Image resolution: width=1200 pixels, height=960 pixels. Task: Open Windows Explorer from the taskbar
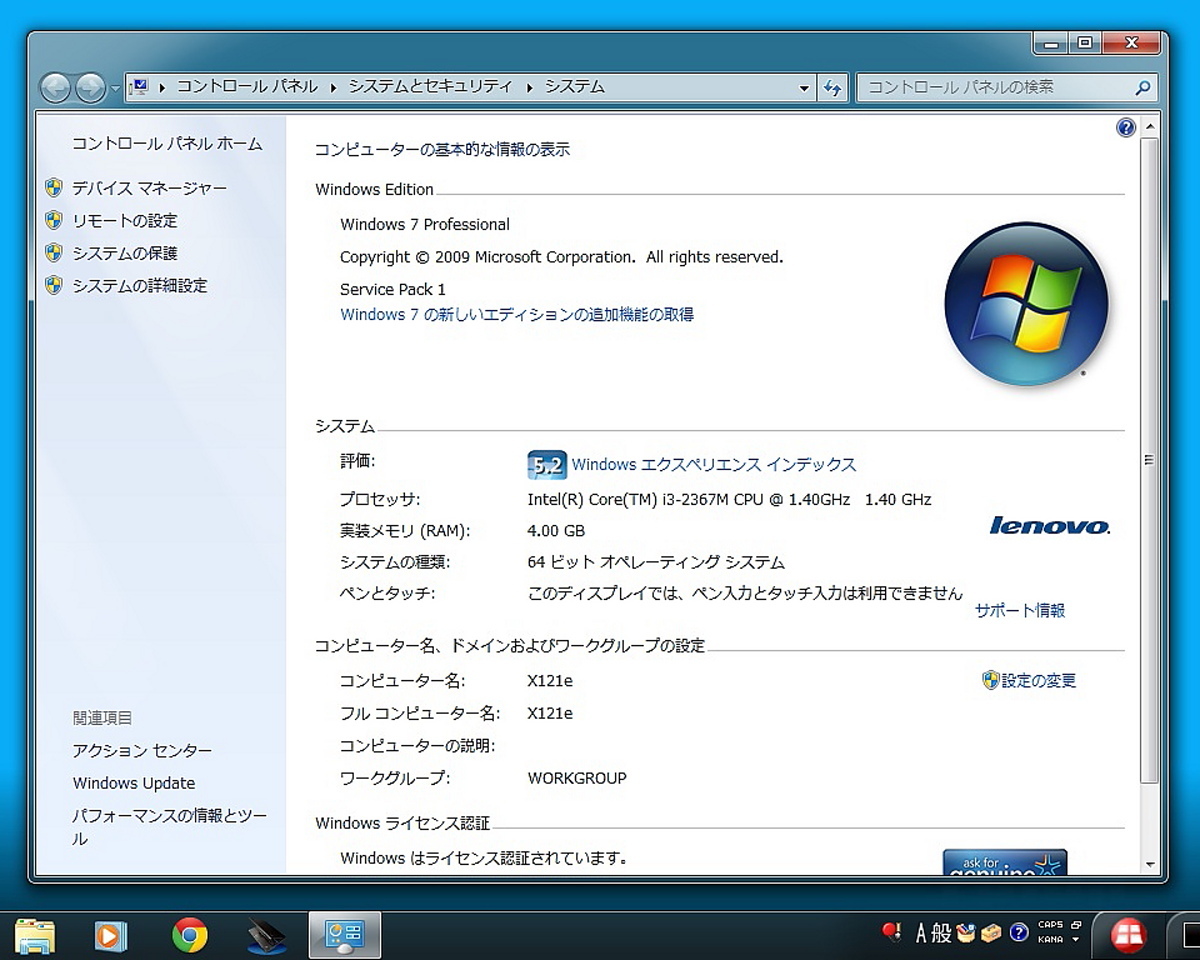[x=35, y=936]
